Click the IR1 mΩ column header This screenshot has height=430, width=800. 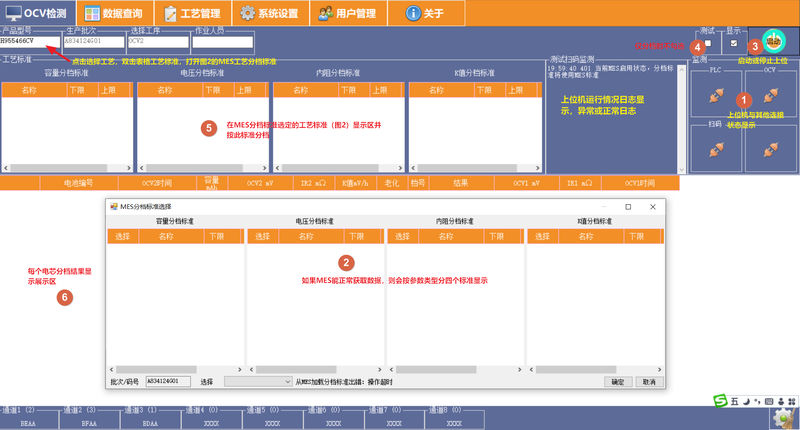[x=580, y=183]
